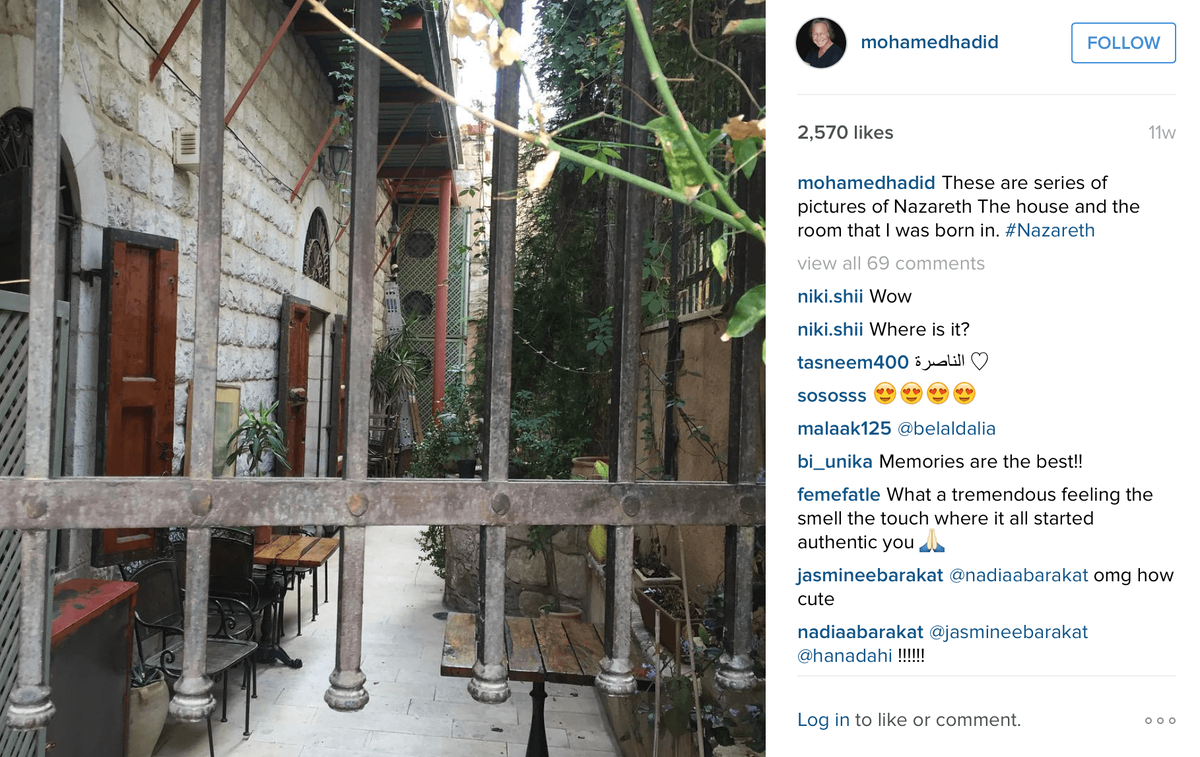
Task: Expand view all 69 comments
Action: coord(891,263)
